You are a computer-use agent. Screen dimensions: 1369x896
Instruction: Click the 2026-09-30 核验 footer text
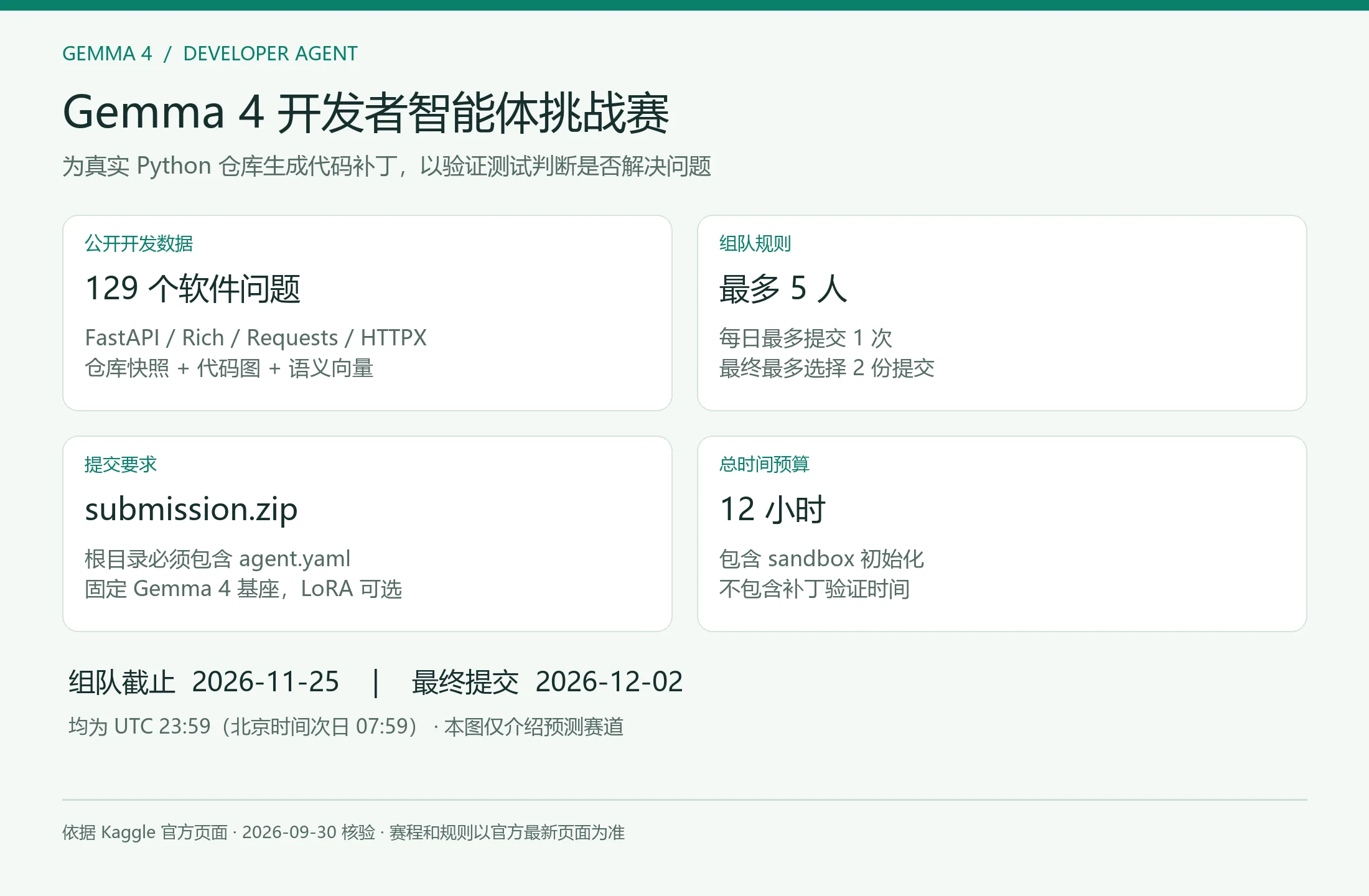309,833
